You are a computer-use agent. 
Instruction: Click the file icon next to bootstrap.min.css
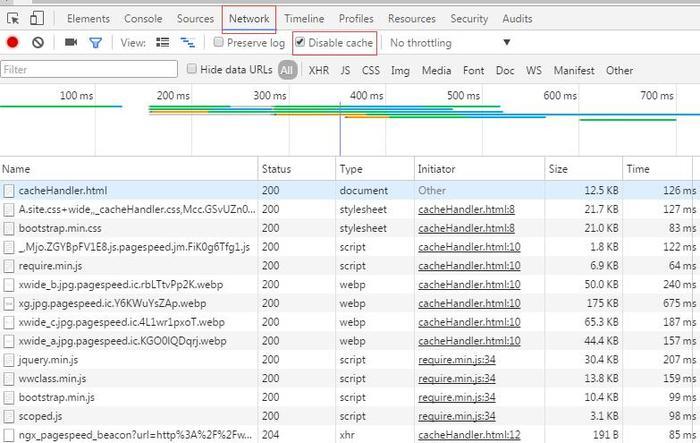(x=9, y=229)
